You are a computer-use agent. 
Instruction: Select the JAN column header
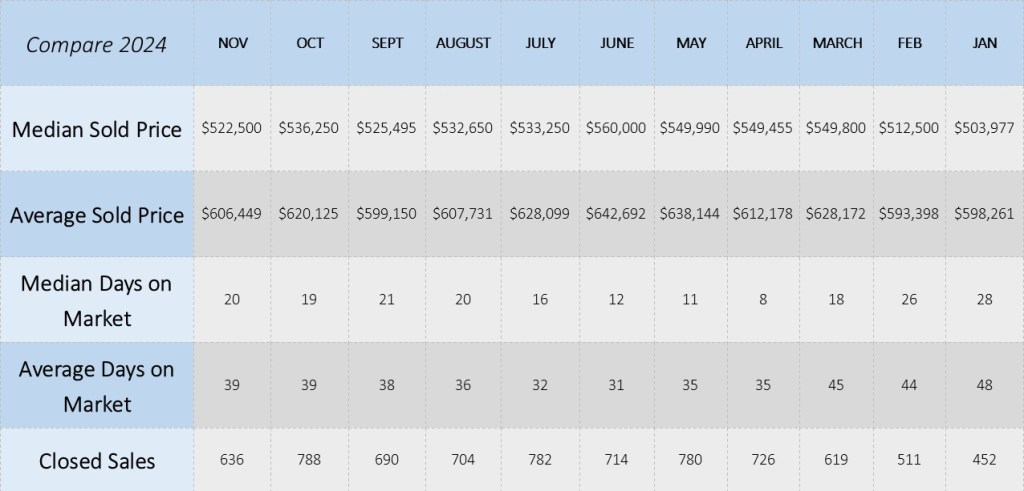coord(985,43)
